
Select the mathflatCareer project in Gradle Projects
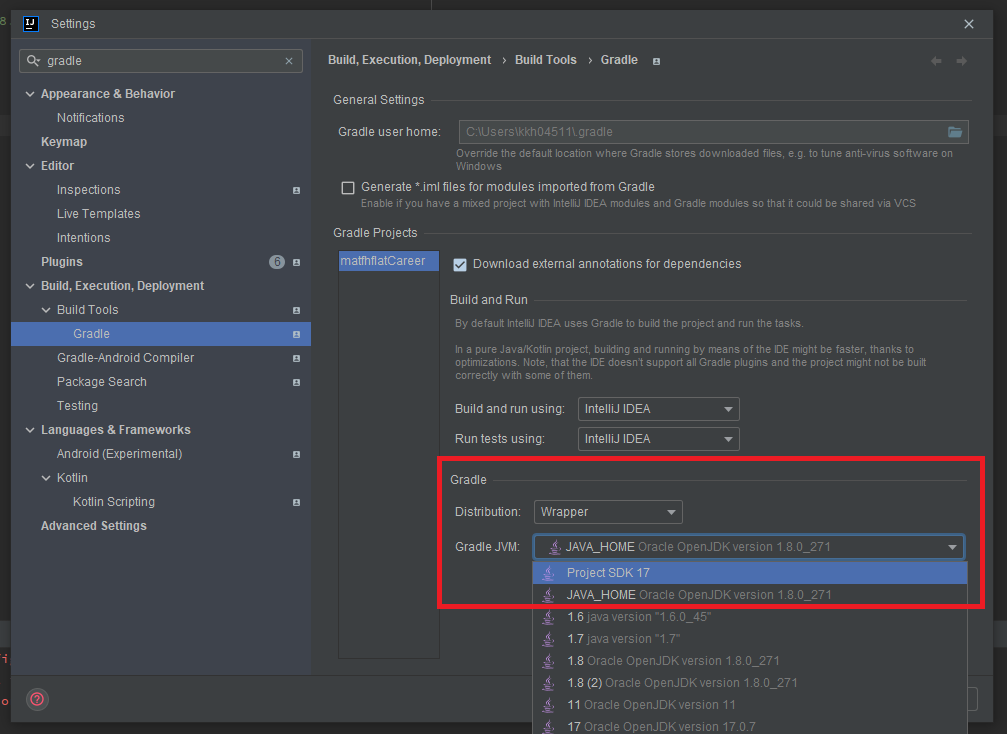(x=388, y=260)
